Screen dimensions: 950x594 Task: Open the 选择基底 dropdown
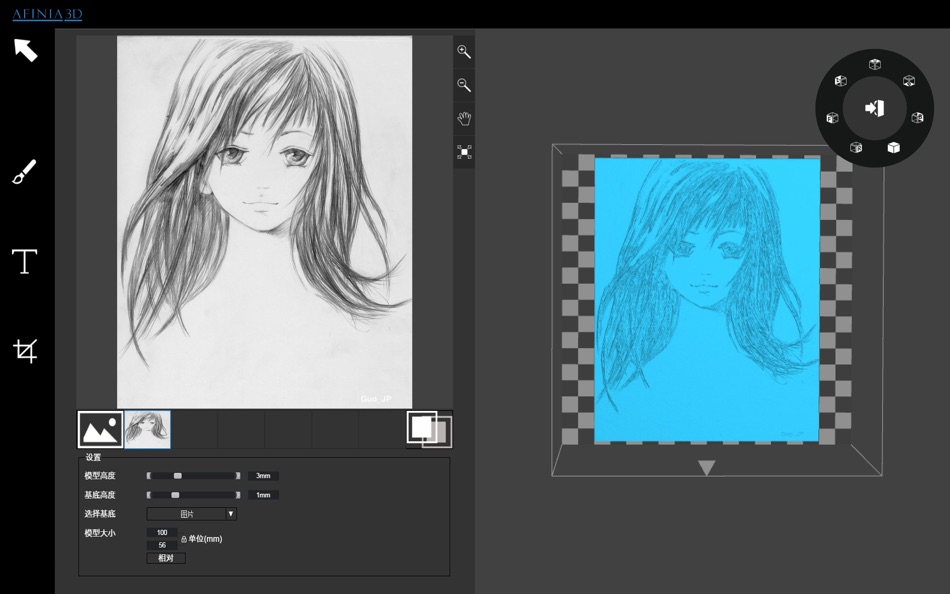coord(191,514)
